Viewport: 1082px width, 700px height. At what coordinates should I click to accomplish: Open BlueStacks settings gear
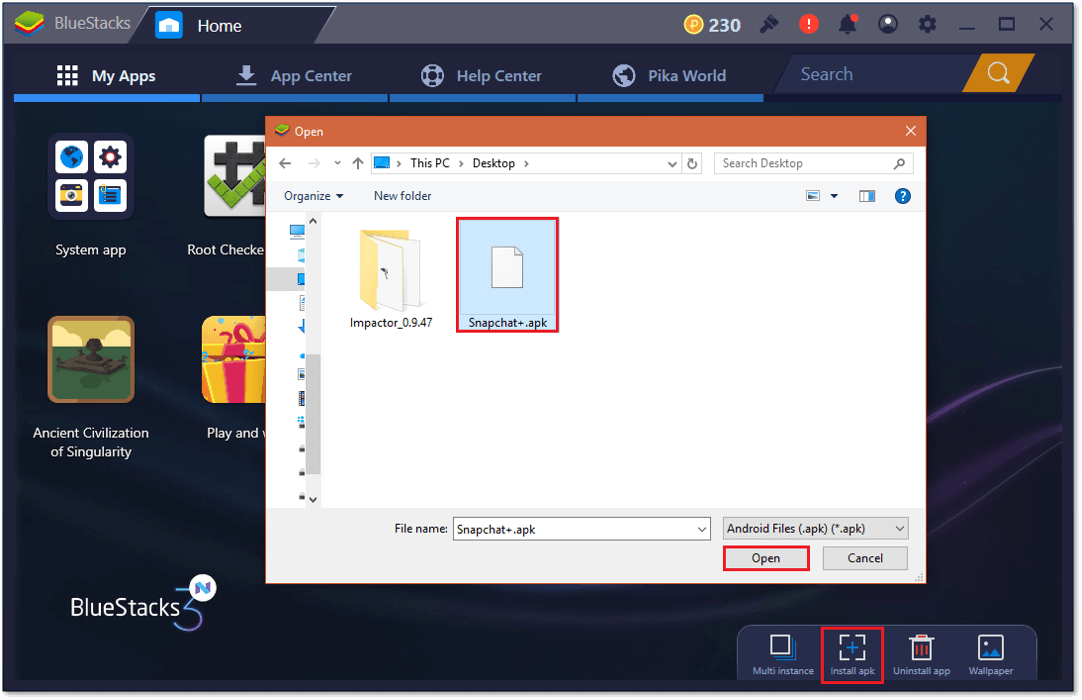[927, 24]
